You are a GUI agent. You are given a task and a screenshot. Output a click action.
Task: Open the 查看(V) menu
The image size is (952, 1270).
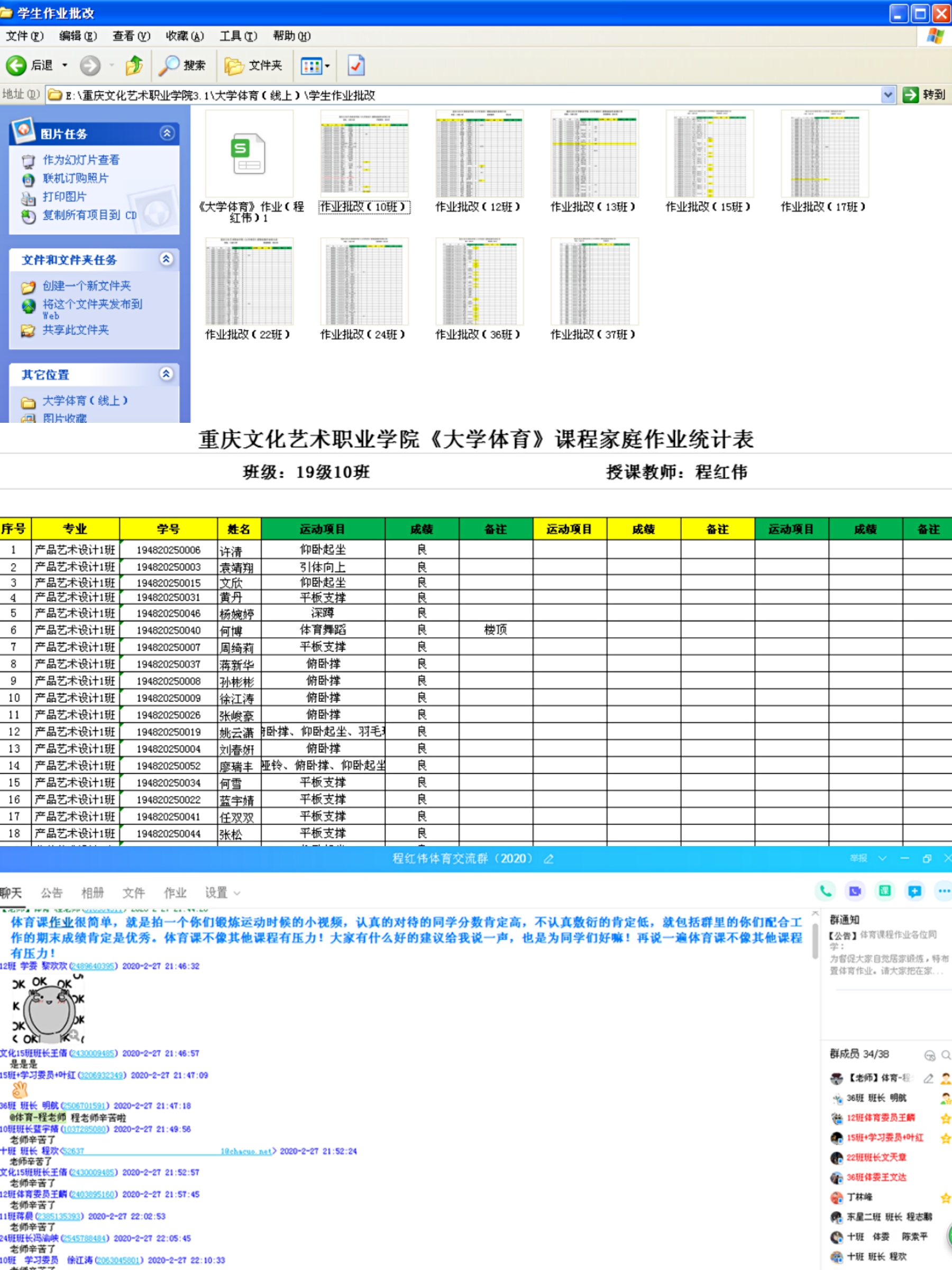[x=131, y=36]
